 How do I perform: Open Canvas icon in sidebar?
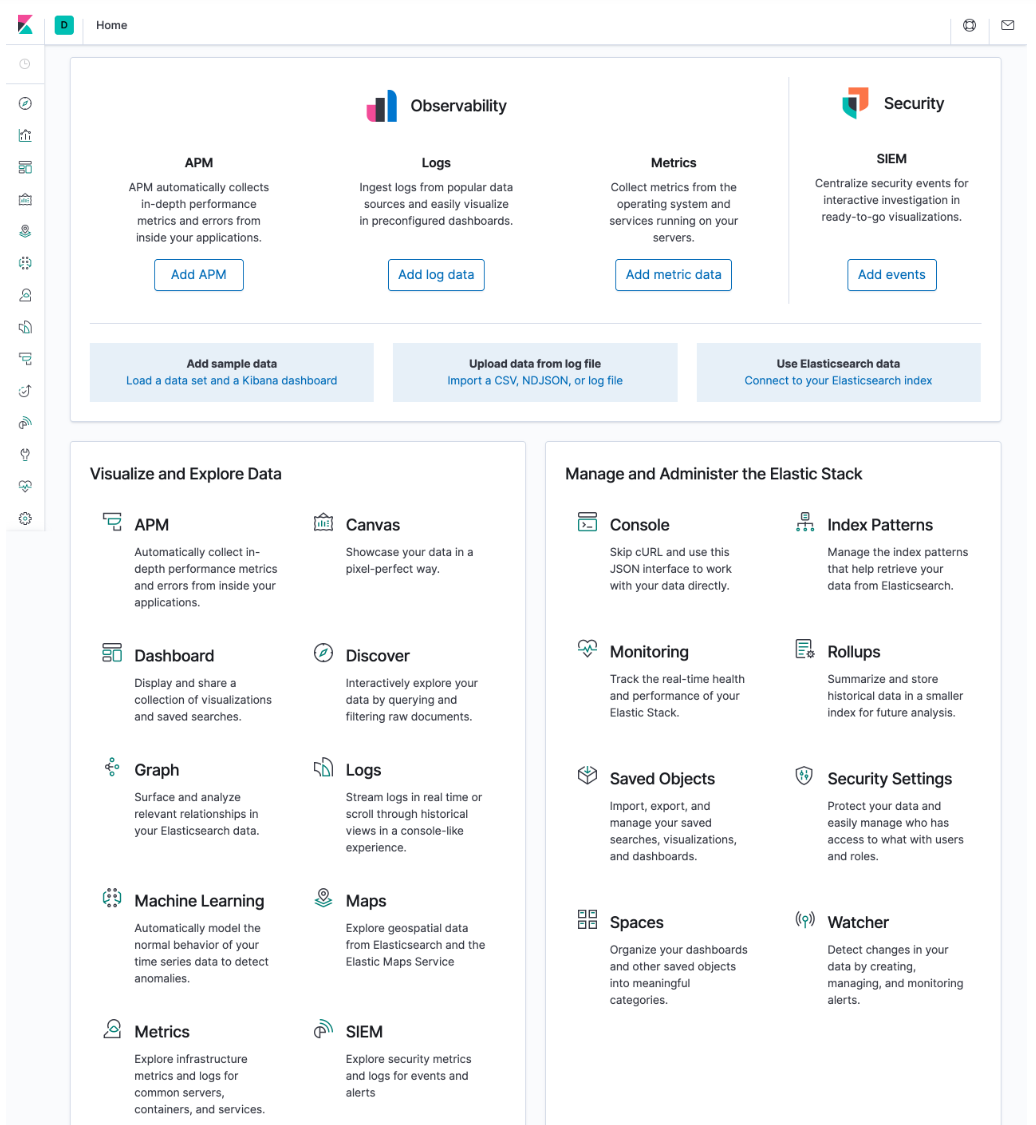(25, 199)
